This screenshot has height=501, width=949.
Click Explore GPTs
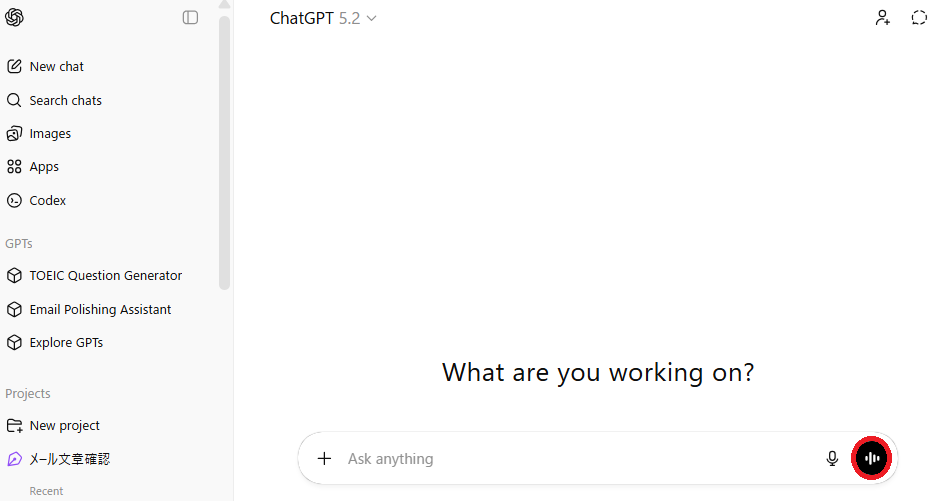[66, 343]
